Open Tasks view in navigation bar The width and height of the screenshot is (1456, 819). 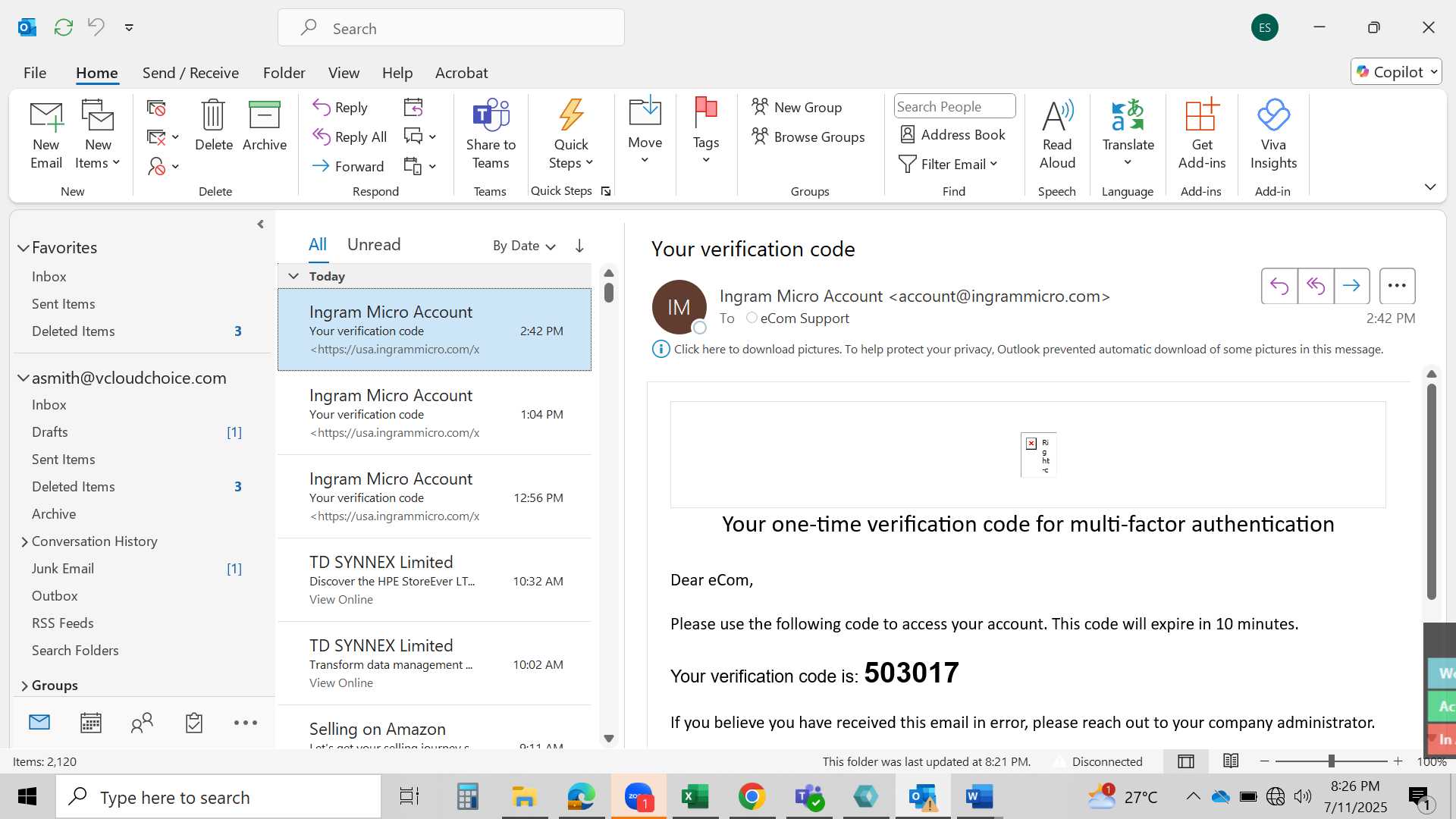tap(194, 723)
